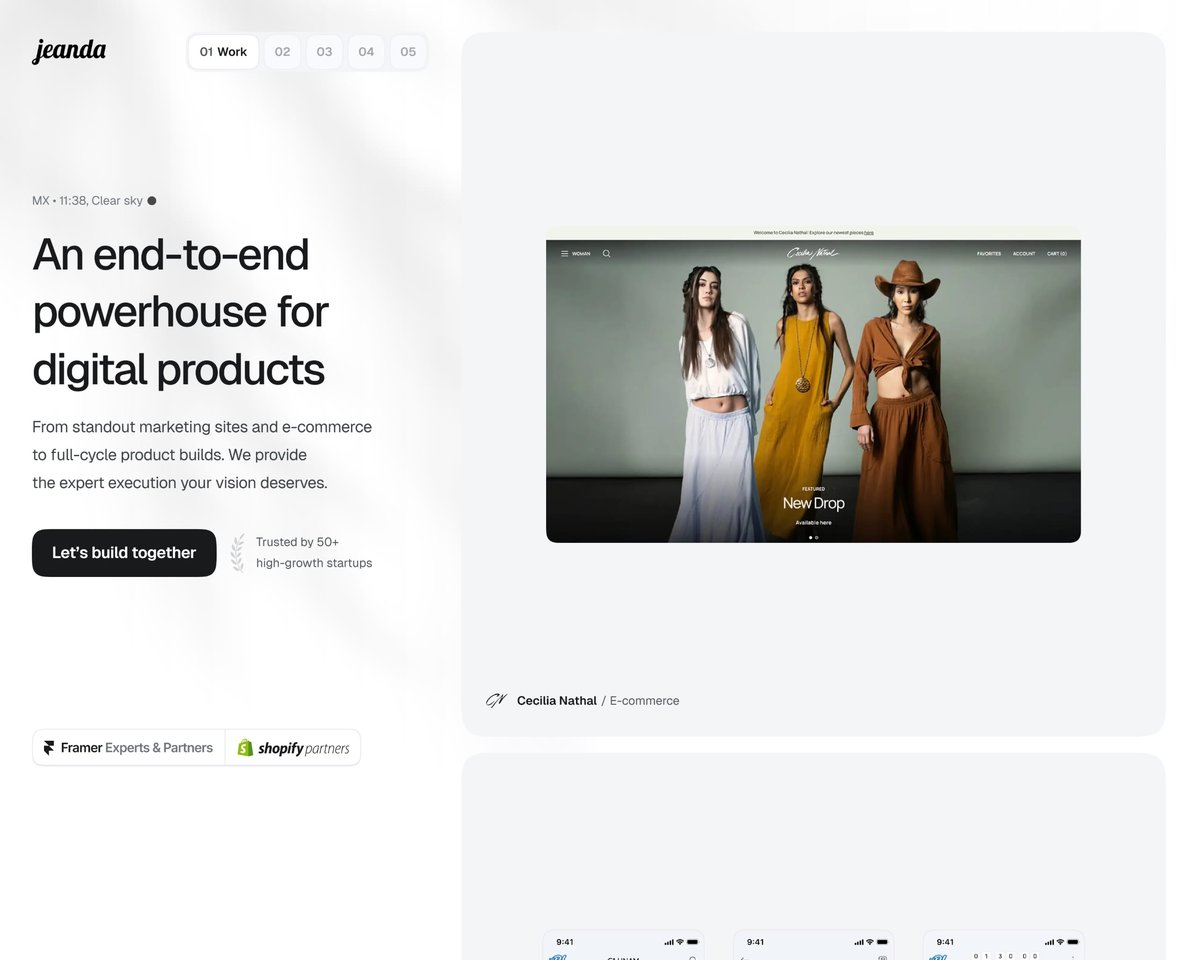Click FAVORITES in the mockup header

pos(989,254)
